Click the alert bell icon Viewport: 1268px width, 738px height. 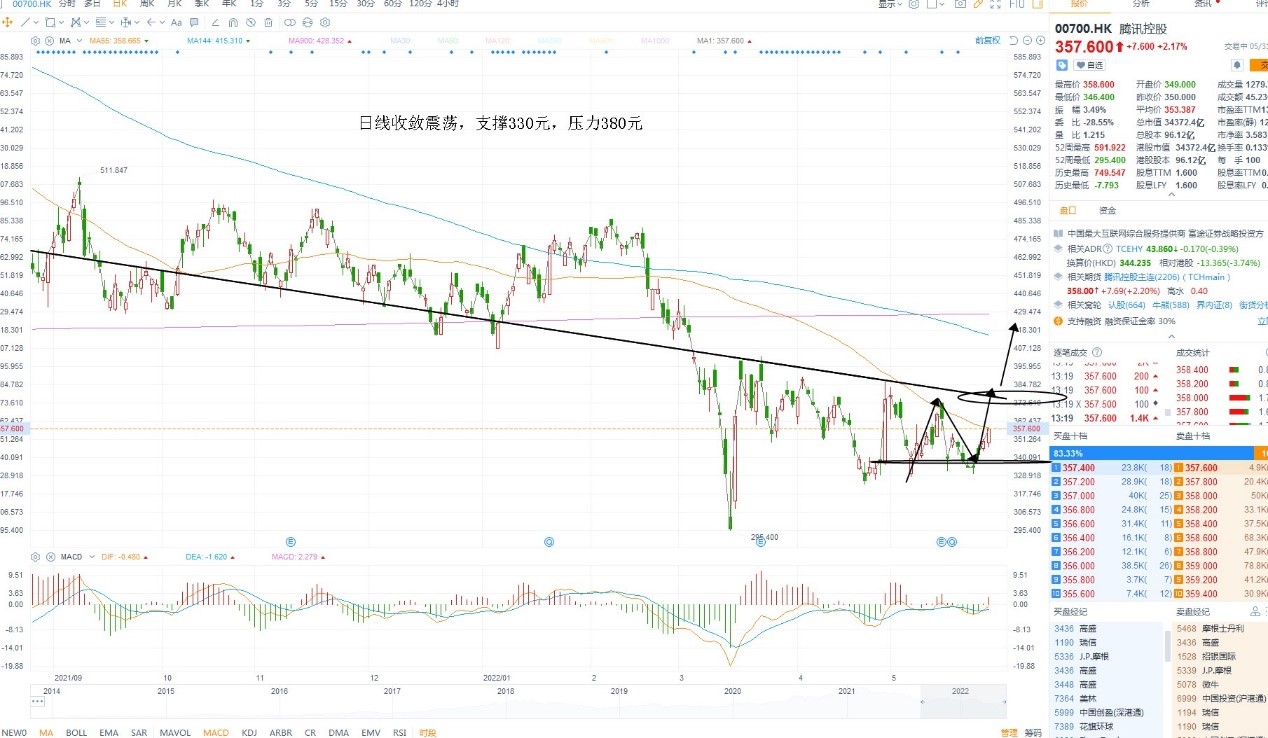click(x=1237, y=65)
